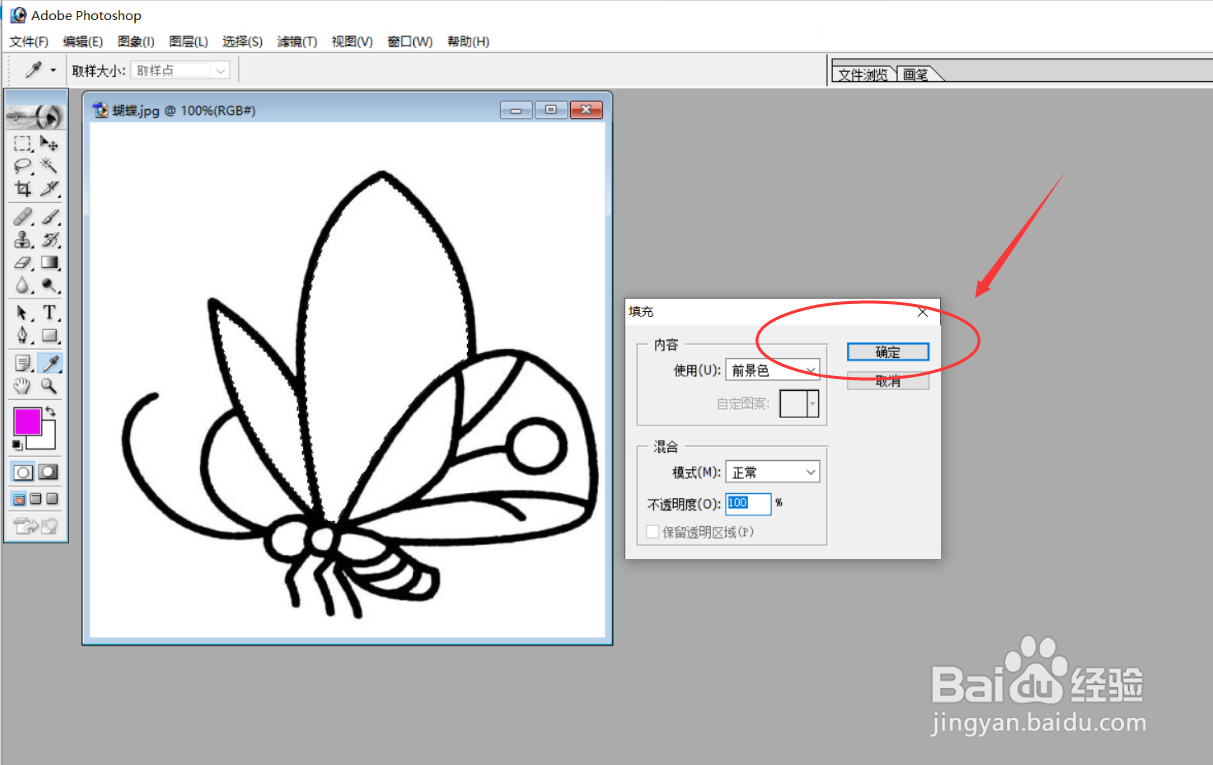Select the Path Selection arrow tool

[23, 312]
